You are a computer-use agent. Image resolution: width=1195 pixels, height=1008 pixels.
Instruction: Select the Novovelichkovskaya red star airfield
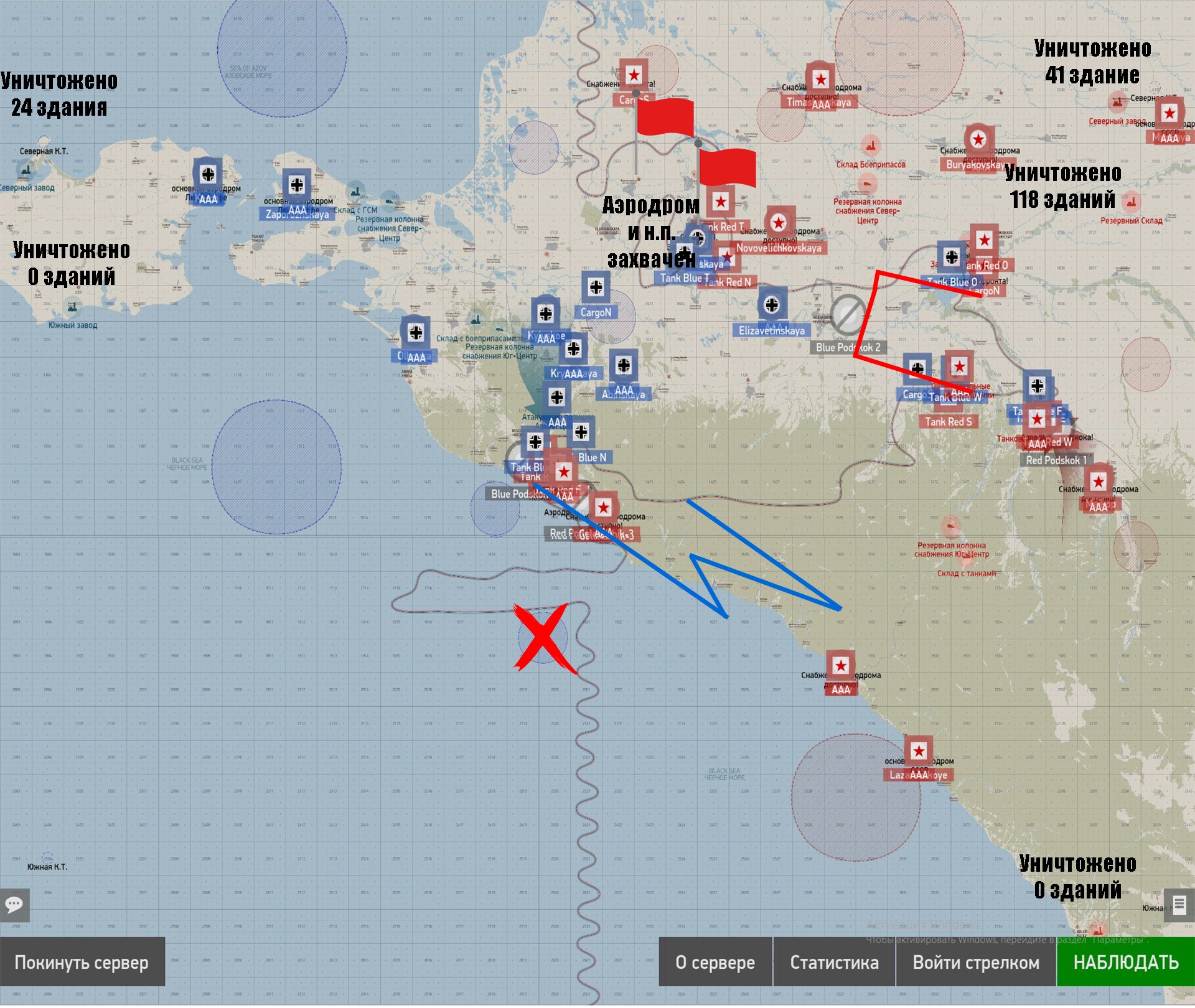pyautogui.click(x=779, y=223)
